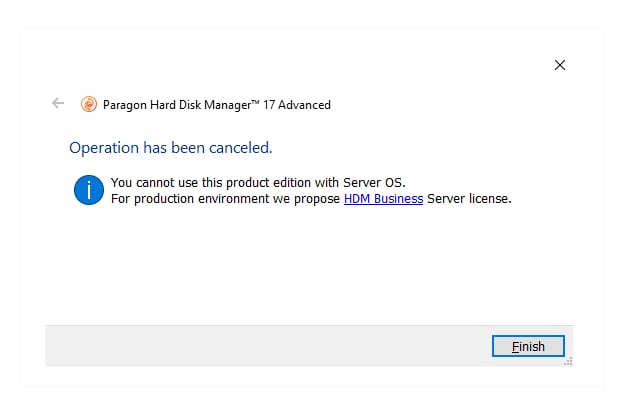Click the Finish button
The height and width of the screenshot is (409, 630).
(x=528, y=346)
